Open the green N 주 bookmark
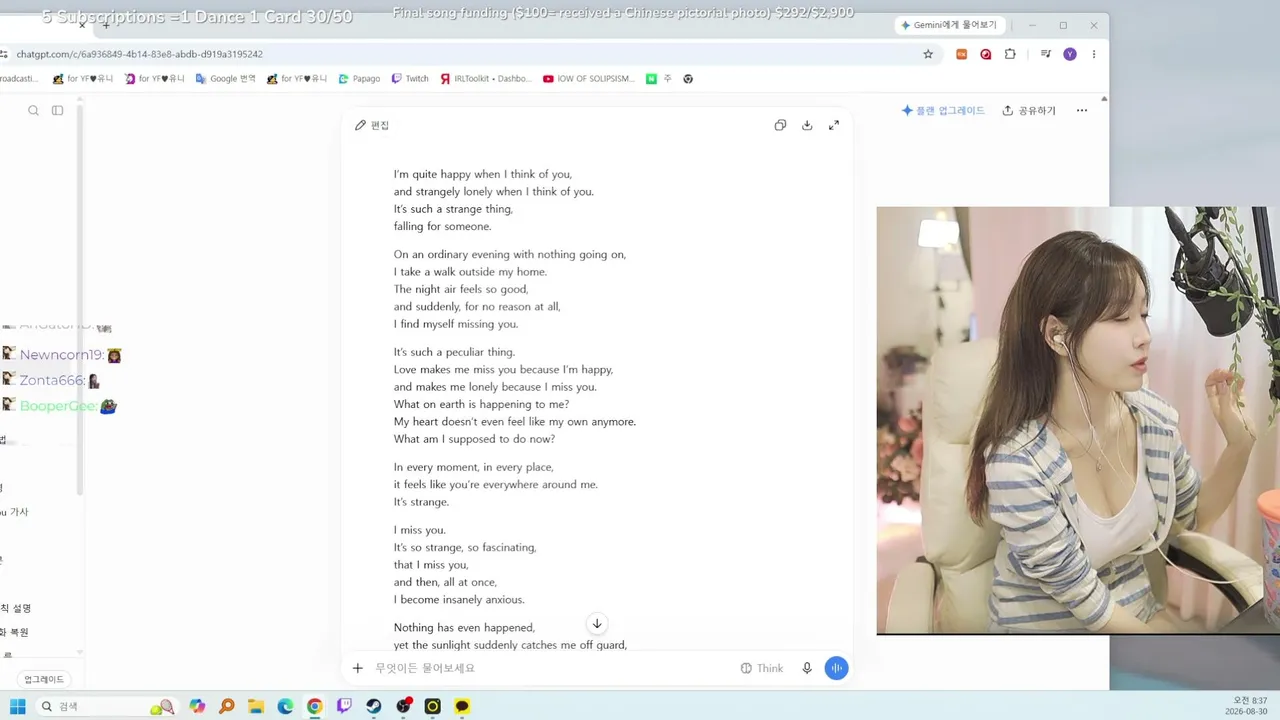This screenshot has height=720, width=1280. point(659,79)
